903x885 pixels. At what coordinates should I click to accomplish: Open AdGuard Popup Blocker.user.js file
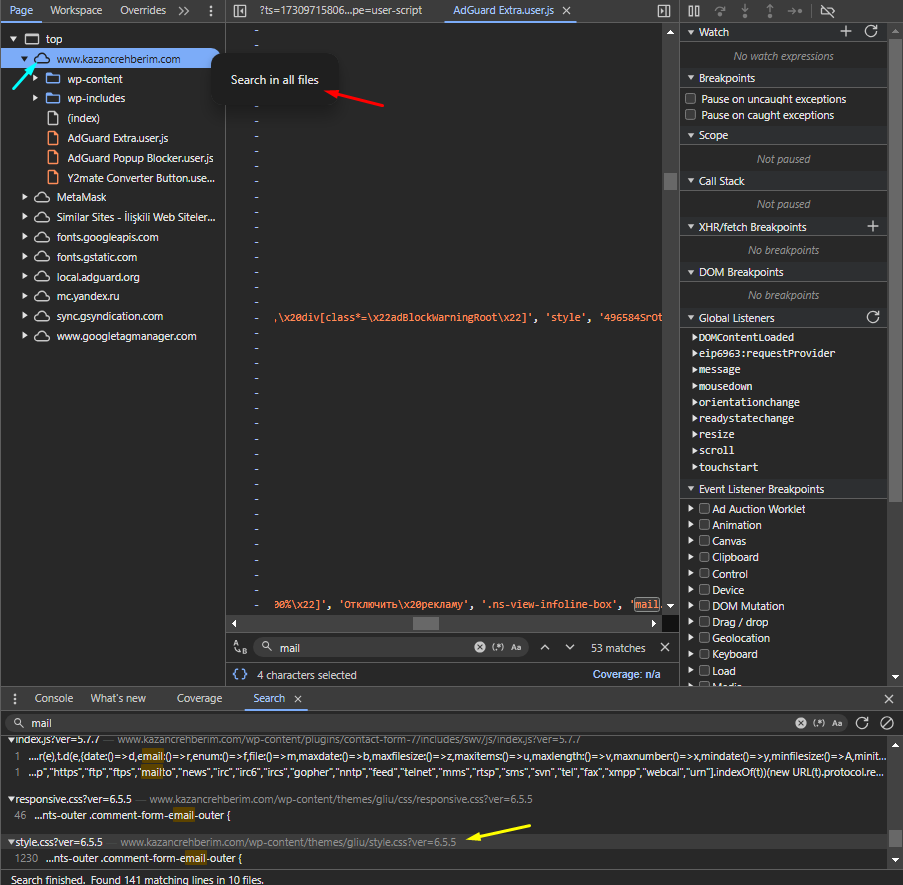[140, 158]
